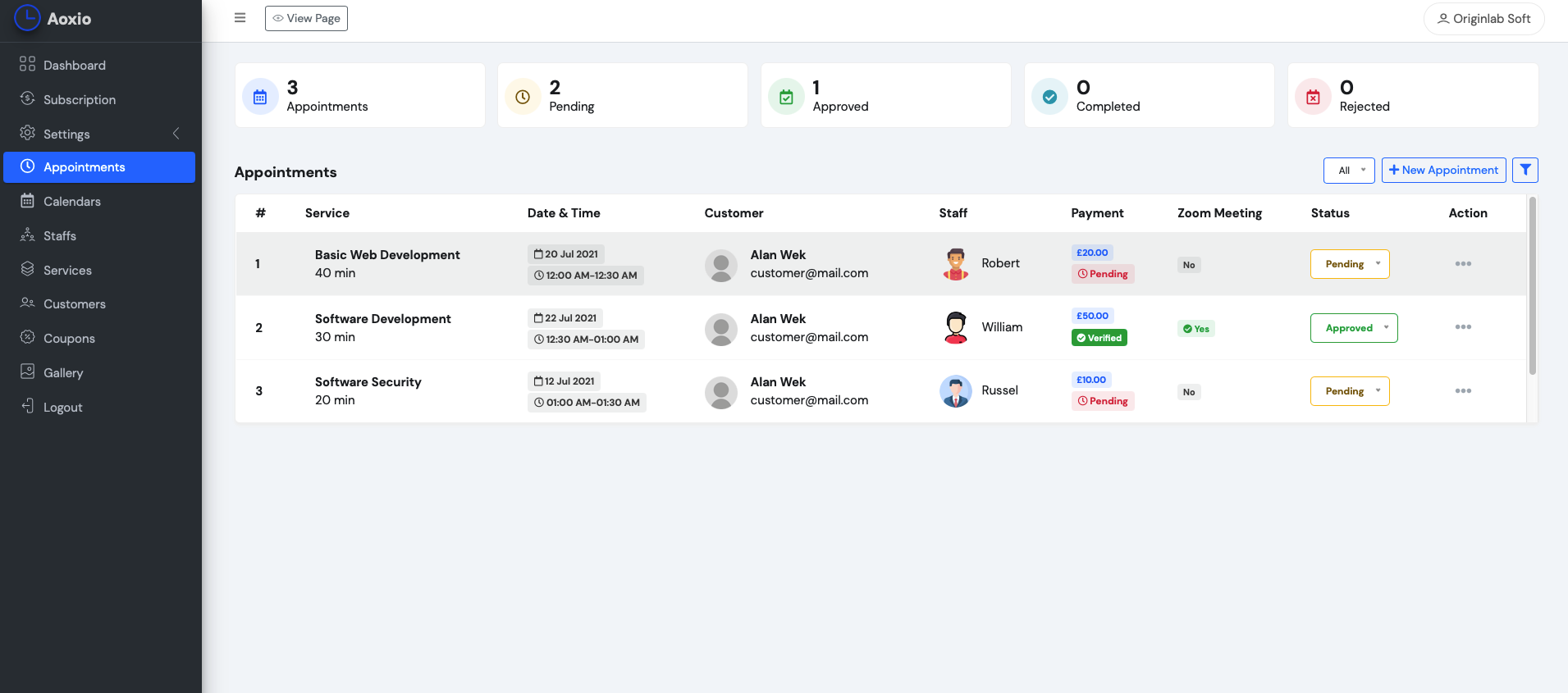Open the Originlab Soft user menu
The image size is (1568, 693).
1483,19
